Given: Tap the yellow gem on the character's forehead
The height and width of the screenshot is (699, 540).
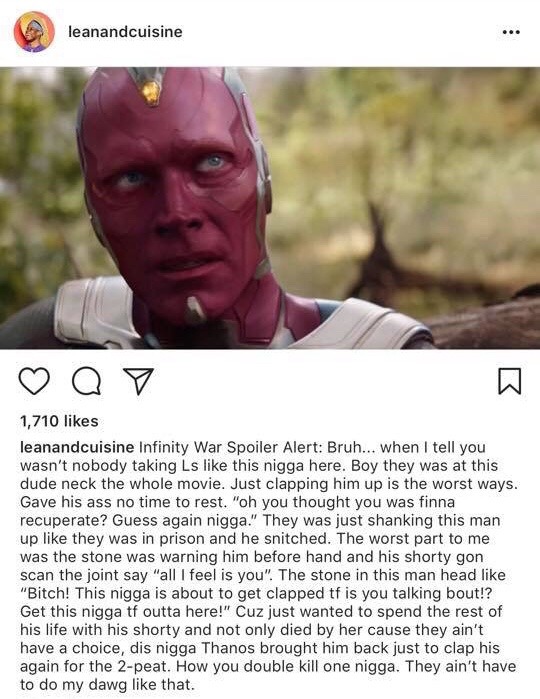Looking at the screenshot, I should [x=151, y=92].
